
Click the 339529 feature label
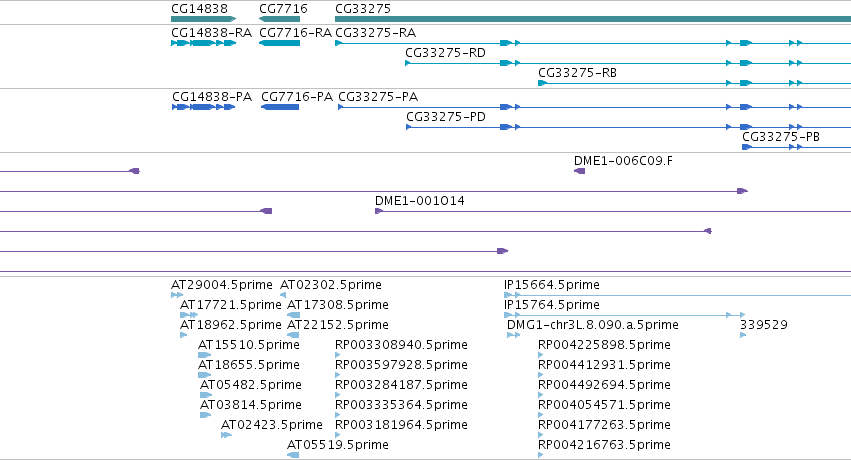point(764,325)
